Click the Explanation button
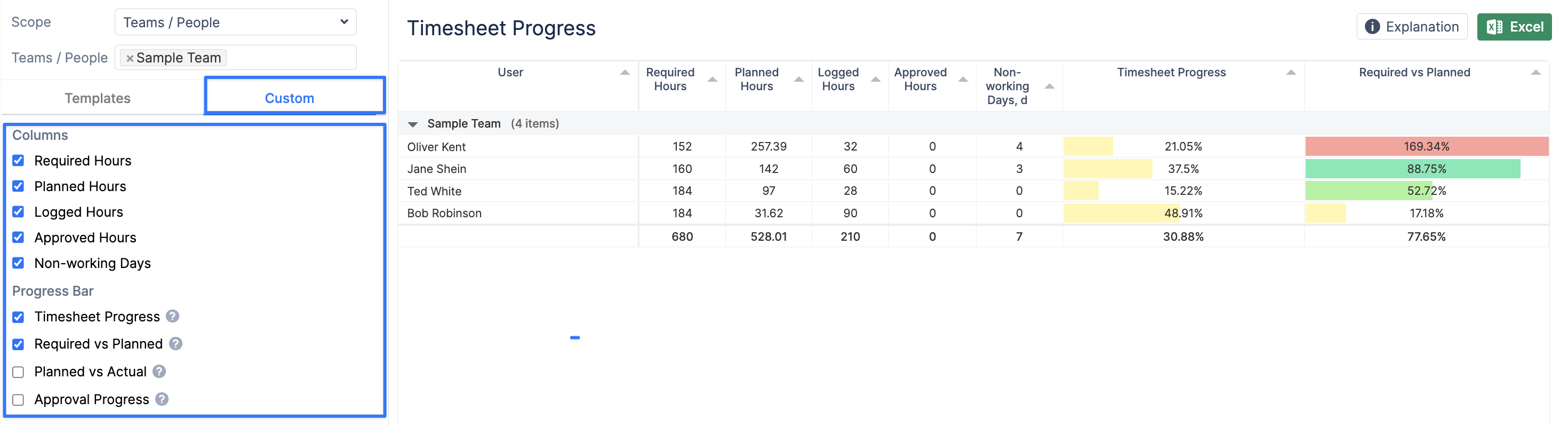The width and height of the screenshot is (1568, 426). (1412, 27)
